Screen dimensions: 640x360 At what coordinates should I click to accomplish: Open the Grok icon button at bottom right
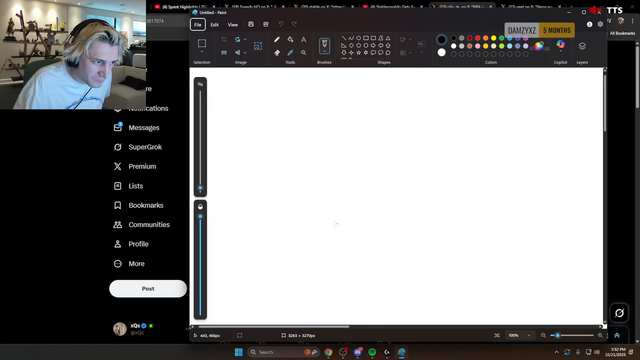click(x=619, y=313)
